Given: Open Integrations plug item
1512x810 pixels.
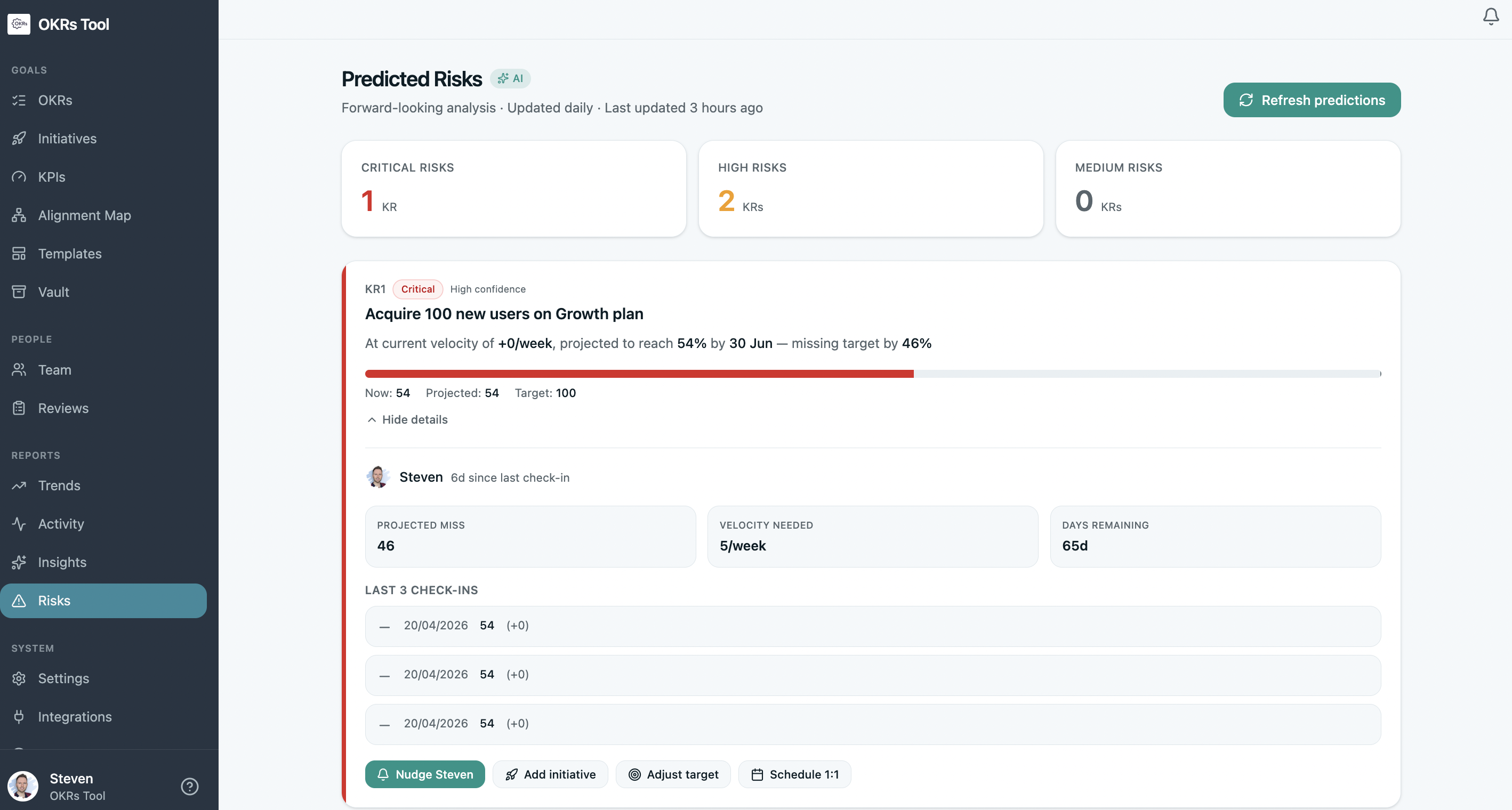Looking at the screenshot, I should [75, 716].
